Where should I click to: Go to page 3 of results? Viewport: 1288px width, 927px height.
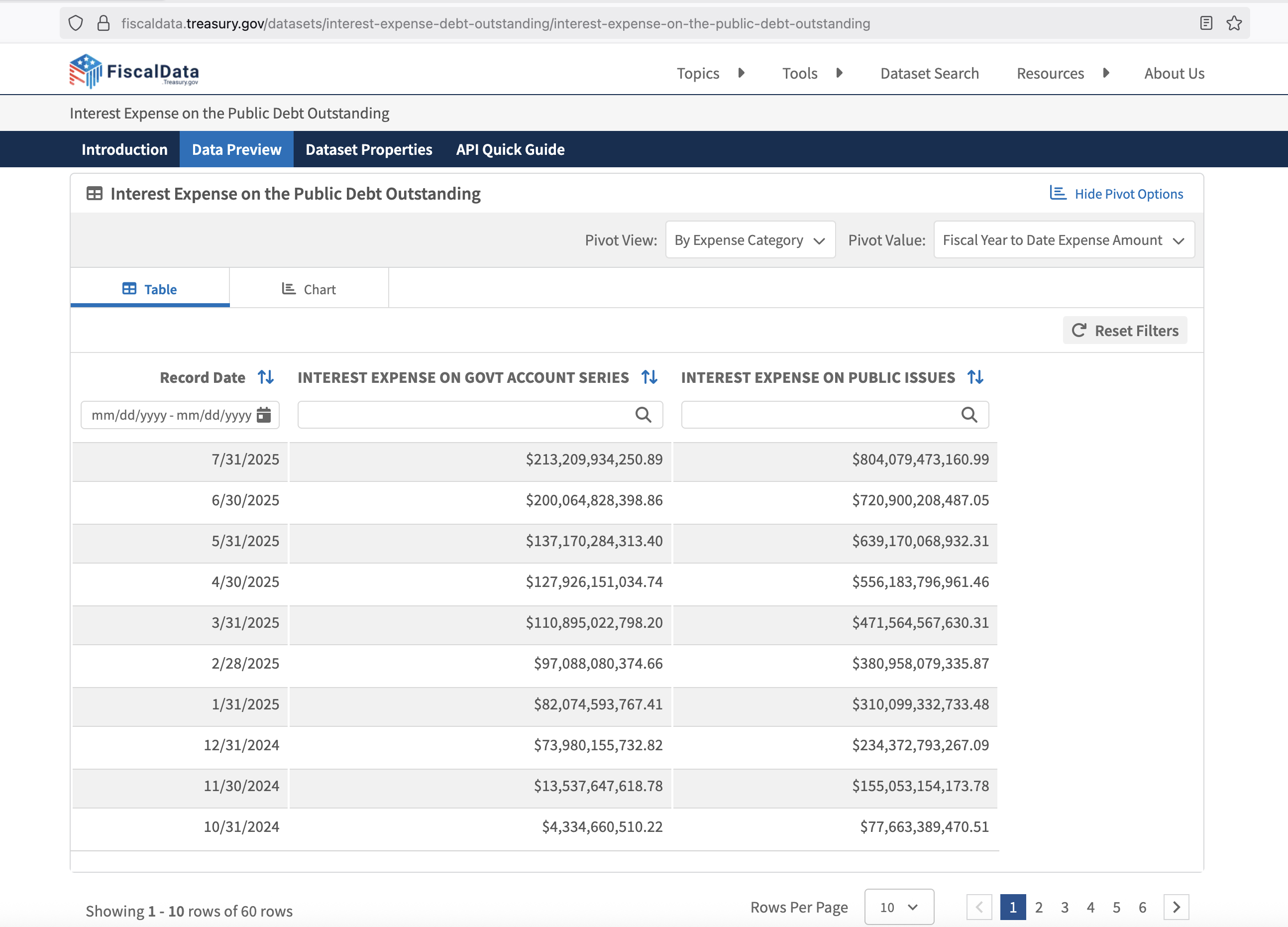coord(1065,907)
